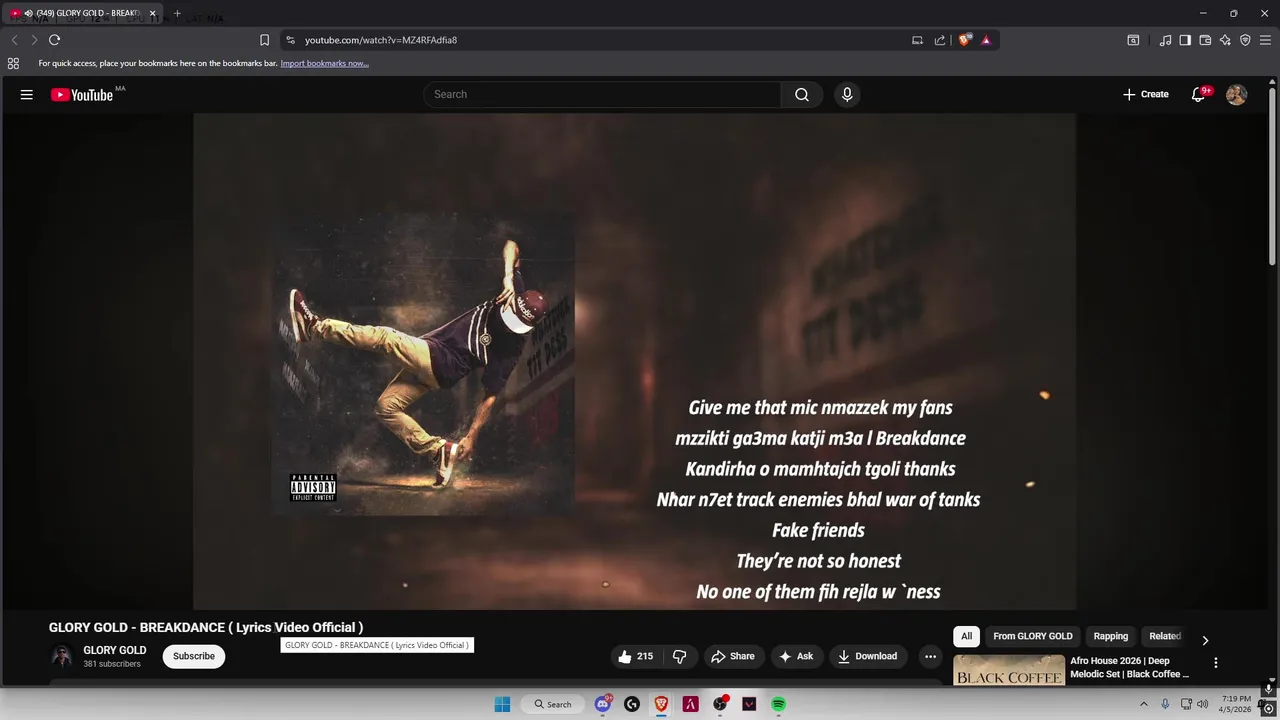
Task: Select the From GLORY GOLD chip
Action: (1033, 636)
